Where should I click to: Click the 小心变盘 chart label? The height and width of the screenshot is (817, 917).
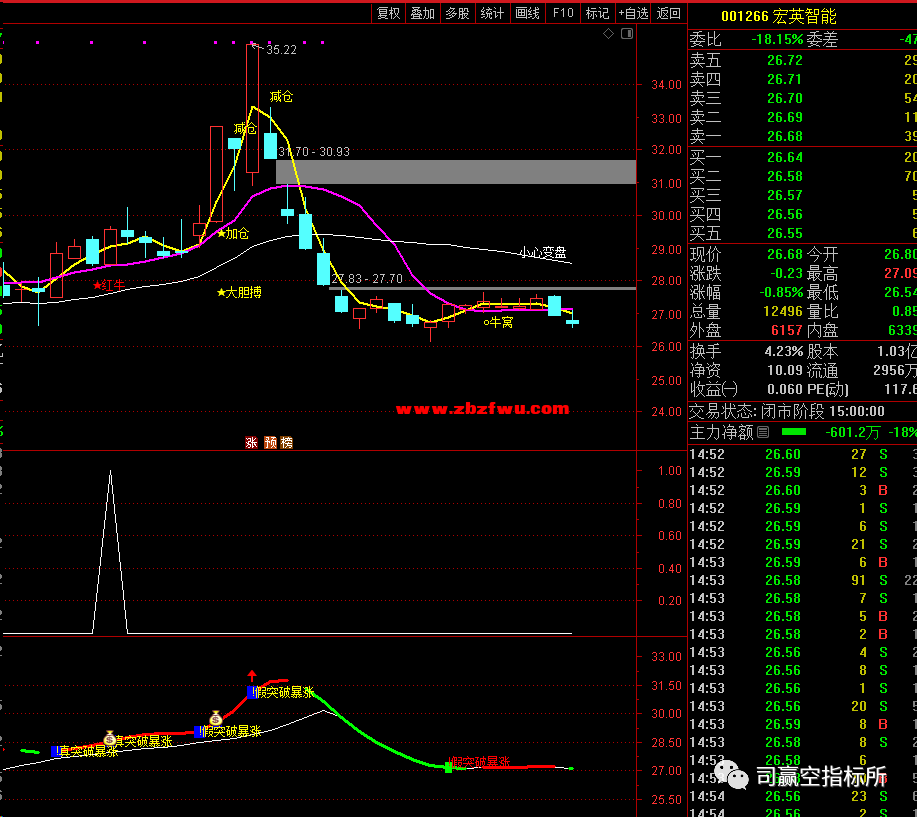543,253
